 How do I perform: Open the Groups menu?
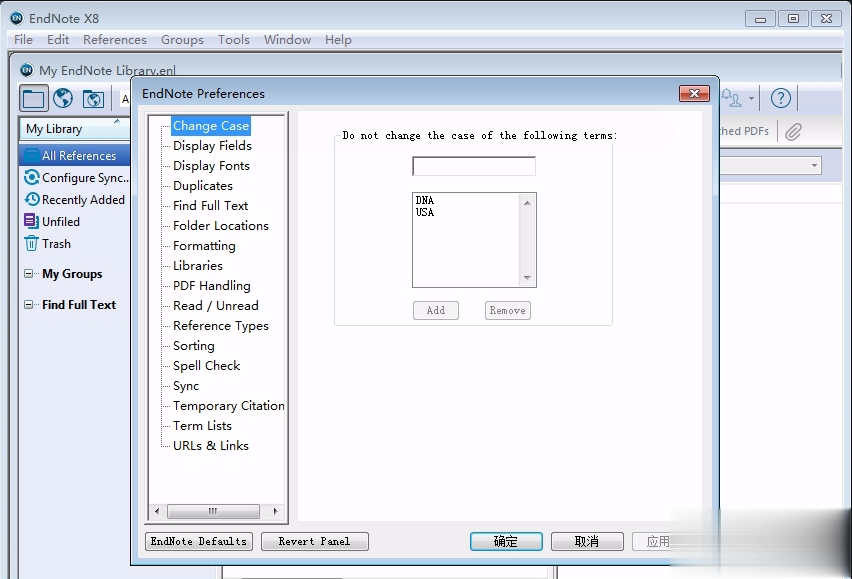point(182,40)
